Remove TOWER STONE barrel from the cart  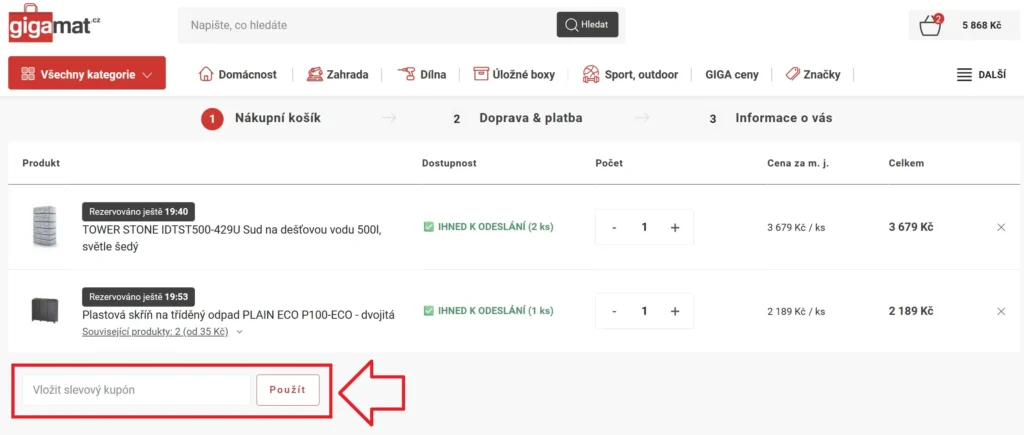pyautogui.click(x=1001, y=227)
